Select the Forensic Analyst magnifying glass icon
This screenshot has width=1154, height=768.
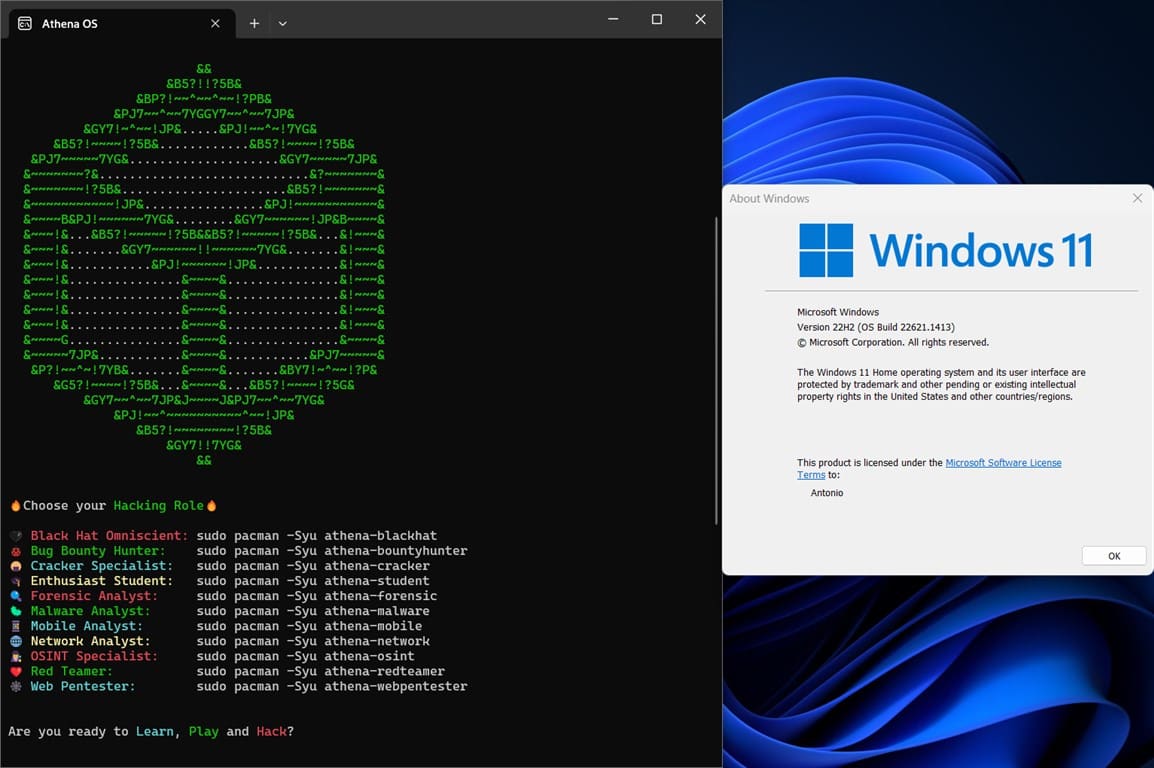pyautogui.click(x=17, y=595)
